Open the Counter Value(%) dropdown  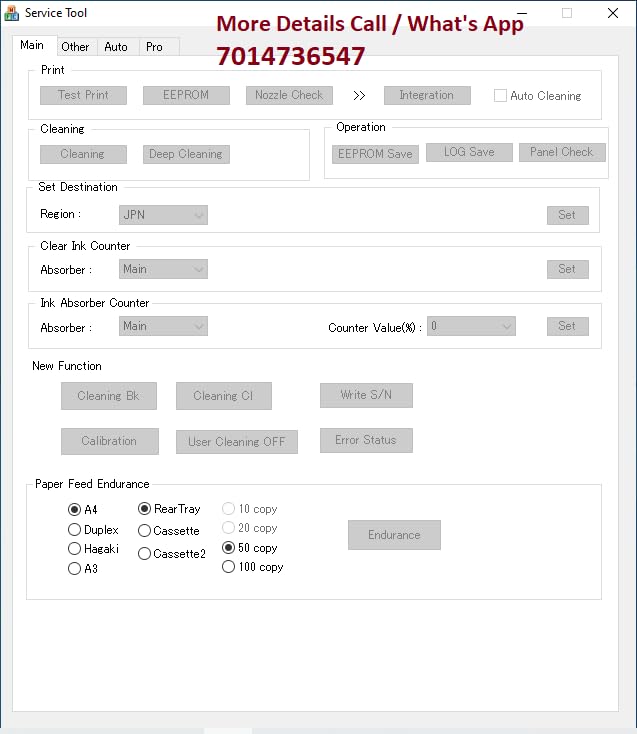click(x=471, y=326)
